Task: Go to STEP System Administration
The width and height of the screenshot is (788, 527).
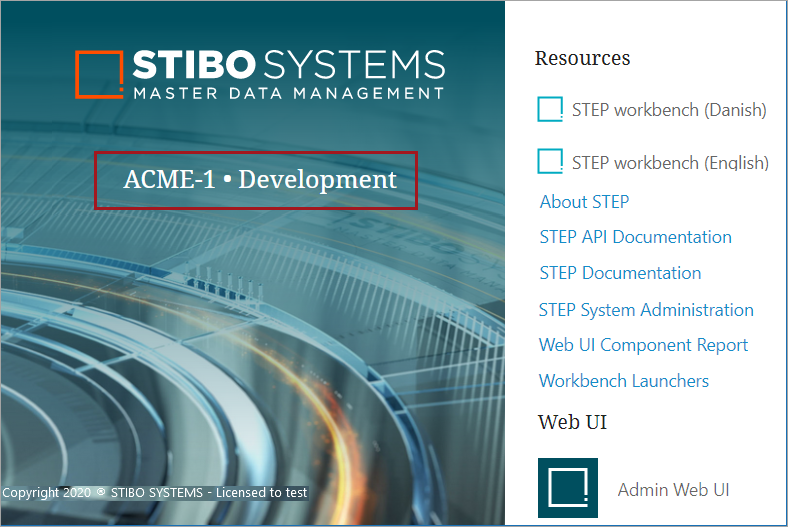Action: pyautogui.click(x=646, y=310)
